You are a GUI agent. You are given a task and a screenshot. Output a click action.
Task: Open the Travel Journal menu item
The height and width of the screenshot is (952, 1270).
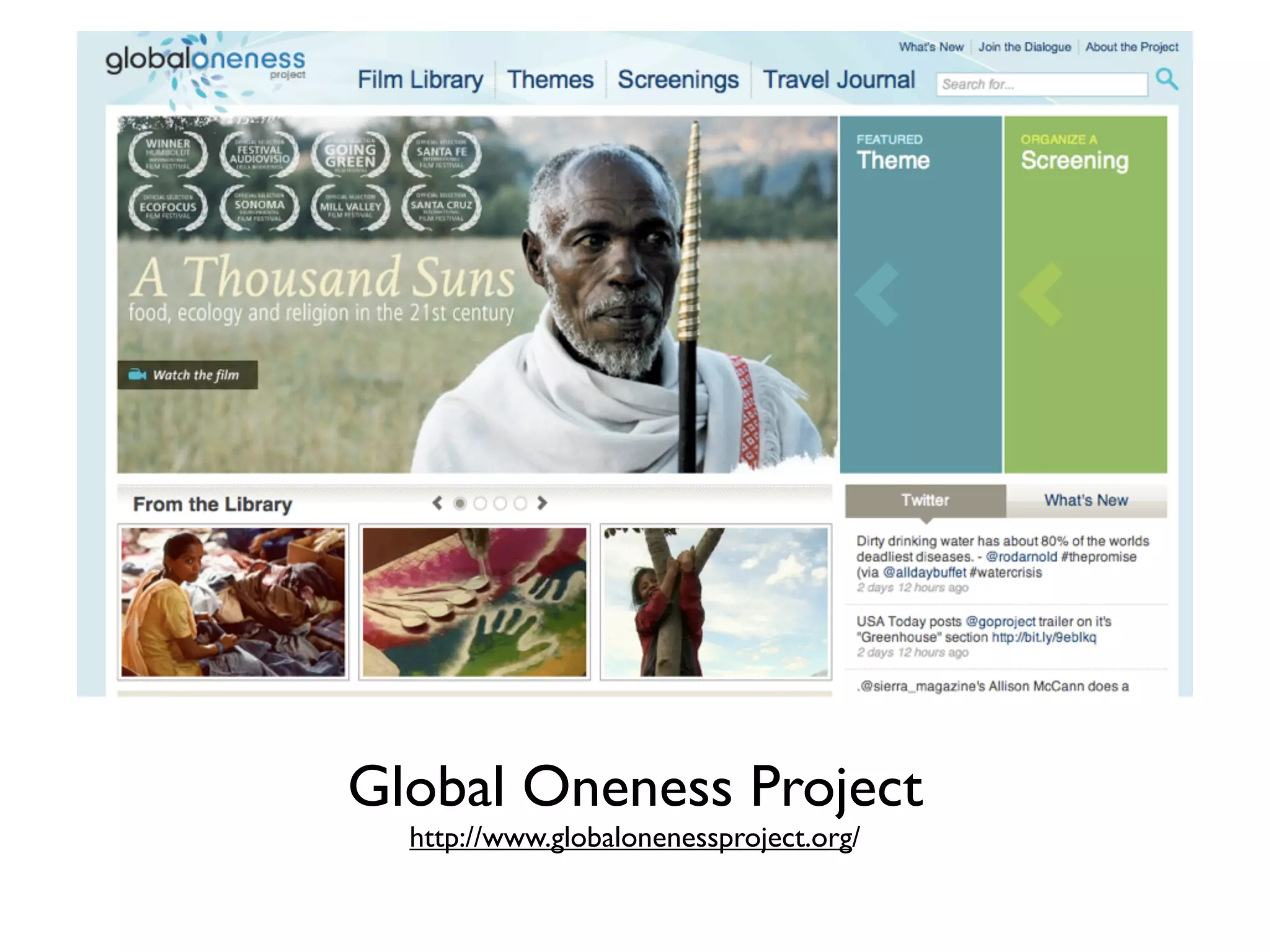click(x=838, y=80)
